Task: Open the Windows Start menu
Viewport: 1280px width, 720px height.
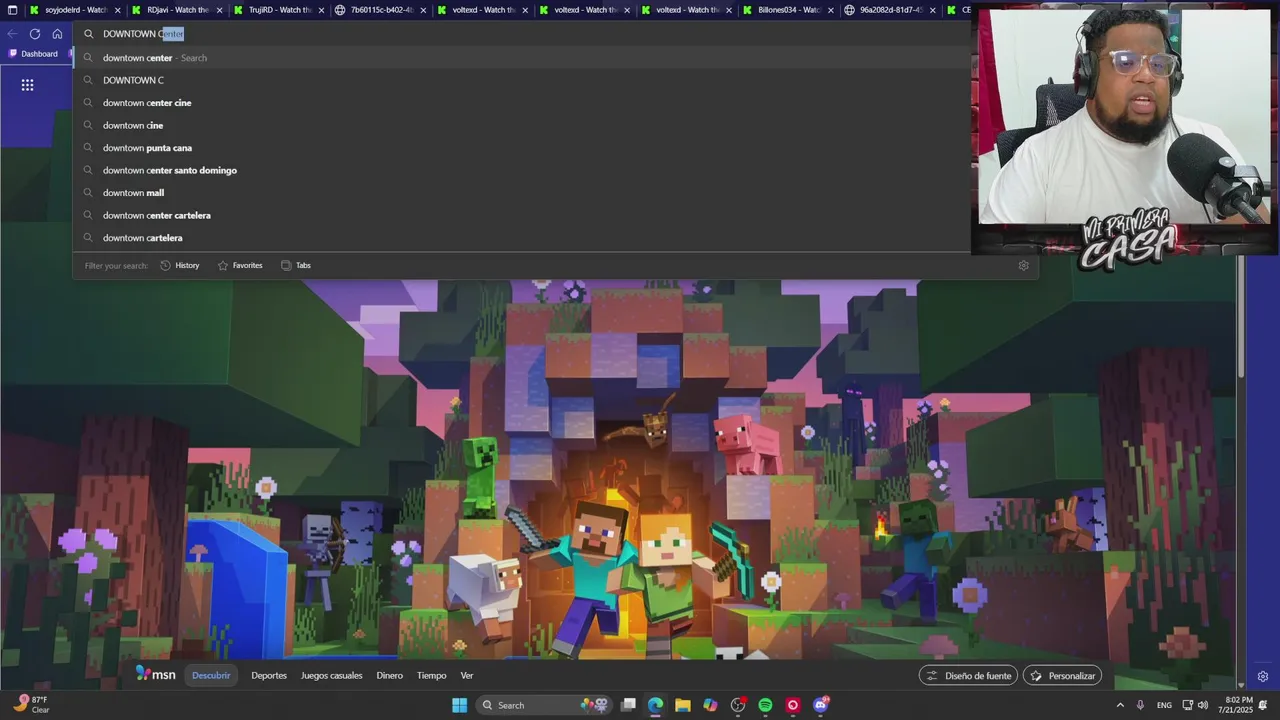Action: tap(459, 705)
